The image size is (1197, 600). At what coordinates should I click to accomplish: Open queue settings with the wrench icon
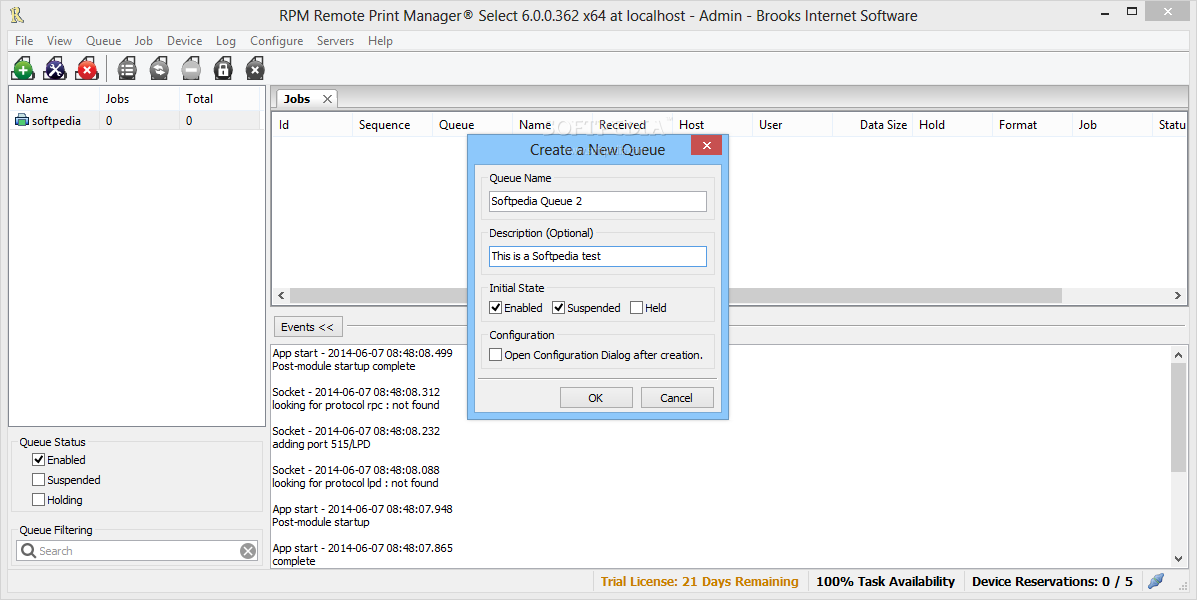click(55, 69)
